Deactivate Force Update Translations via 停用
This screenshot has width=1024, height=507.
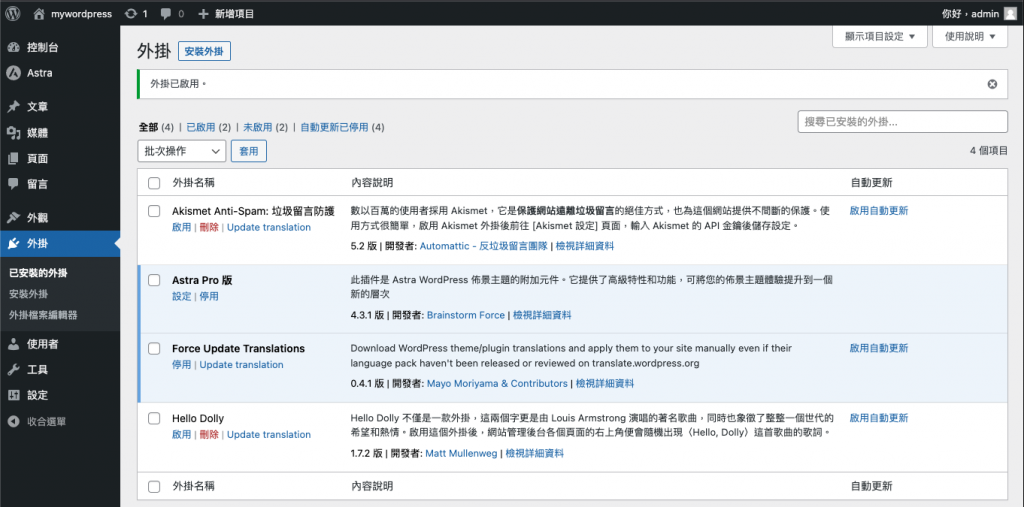click(x=182, y=365)
